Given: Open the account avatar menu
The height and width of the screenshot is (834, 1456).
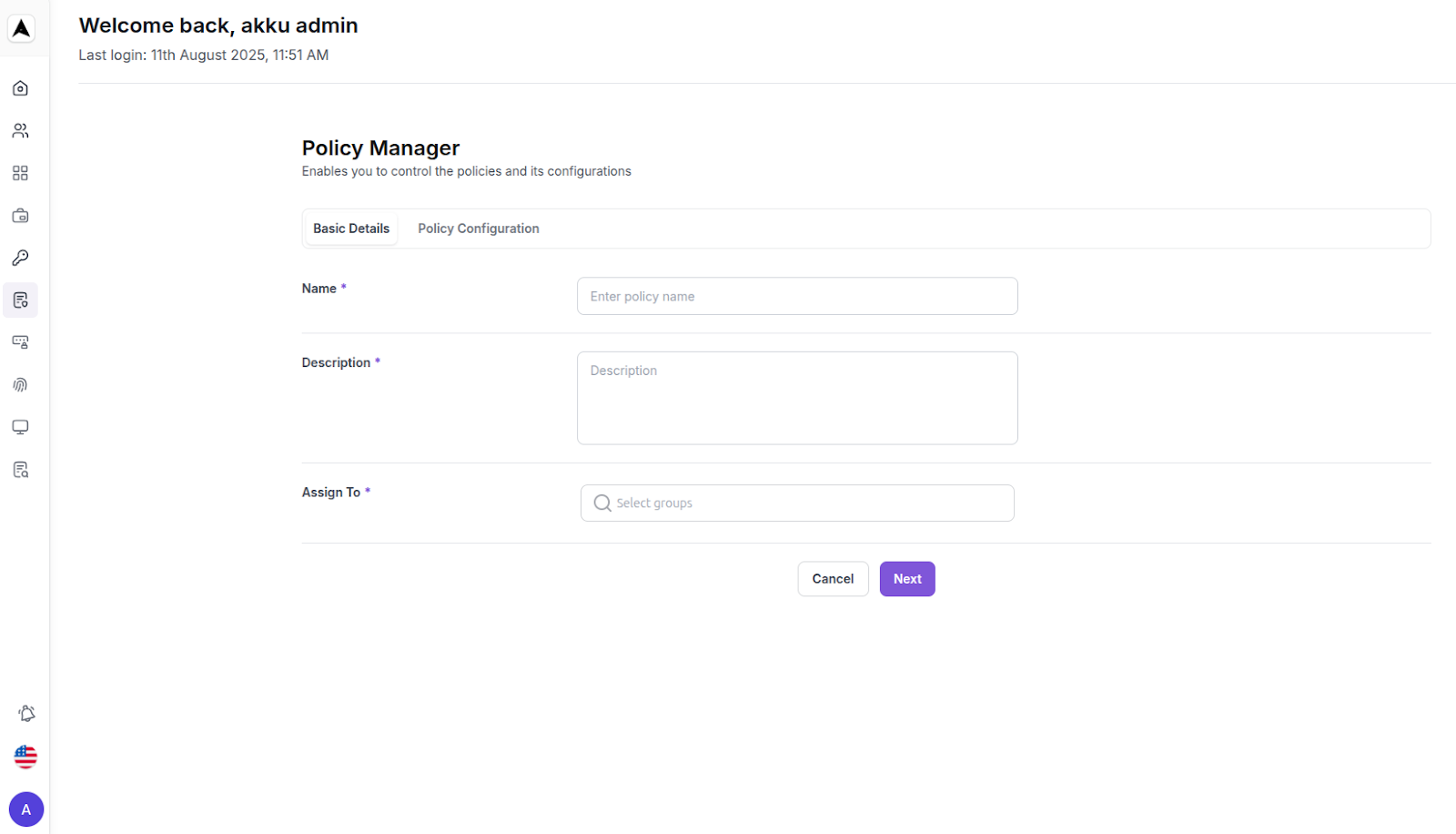Looking at the screenshot, I should (x=25, y=809).
